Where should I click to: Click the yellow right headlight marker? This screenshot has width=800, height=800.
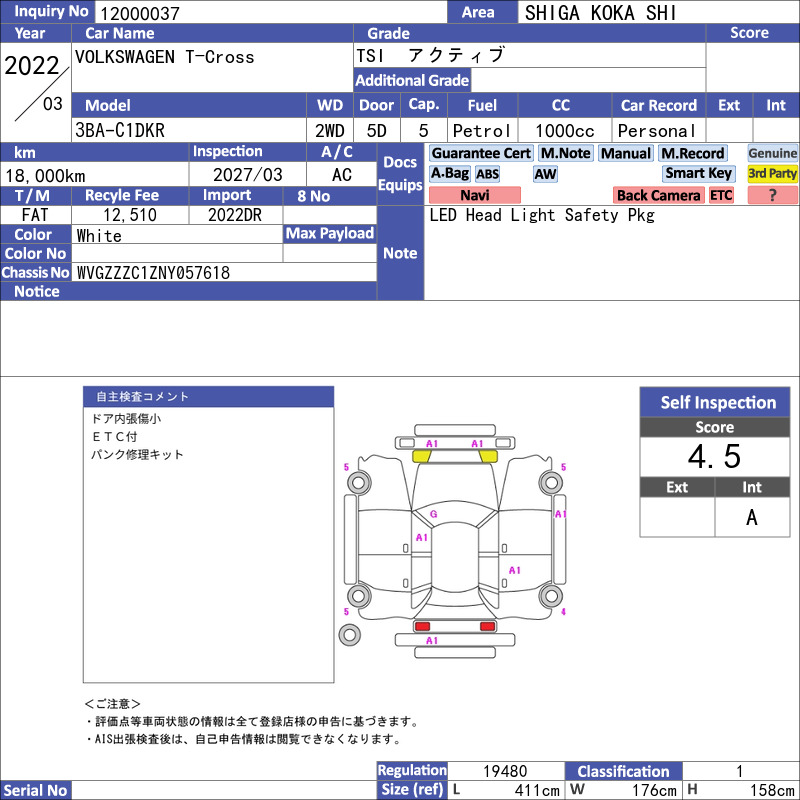pos(488,456)
